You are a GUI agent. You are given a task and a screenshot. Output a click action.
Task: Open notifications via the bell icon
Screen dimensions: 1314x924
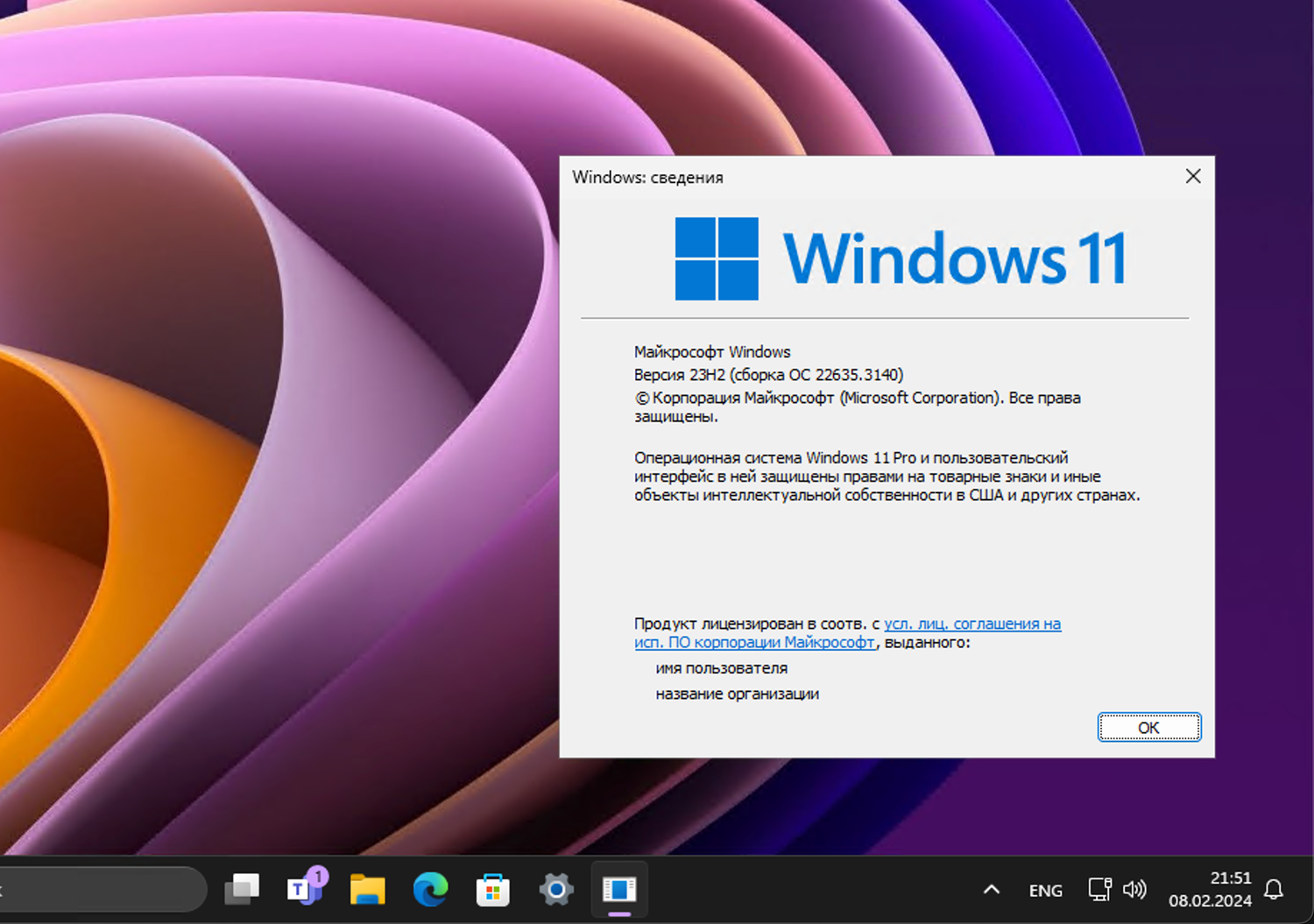click(1275, 889)
